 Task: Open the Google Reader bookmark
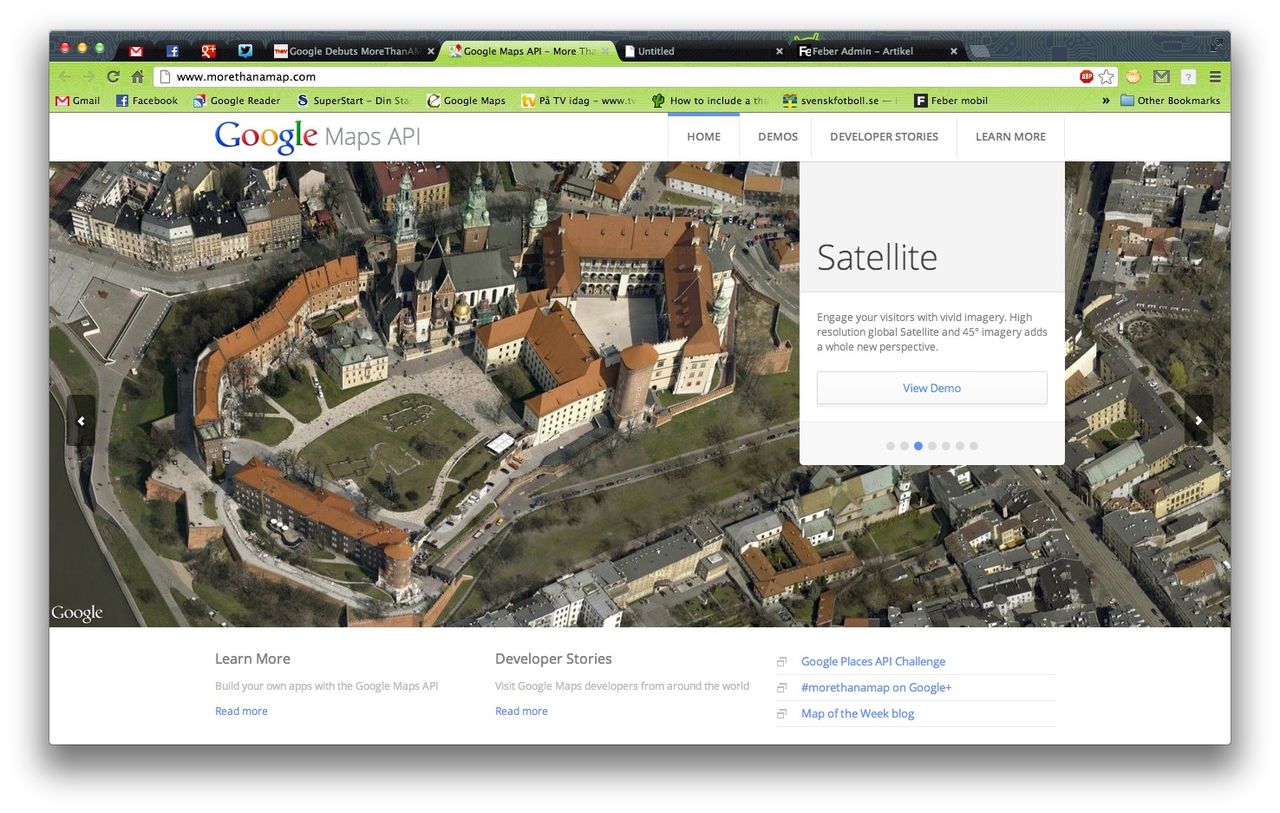237,100
